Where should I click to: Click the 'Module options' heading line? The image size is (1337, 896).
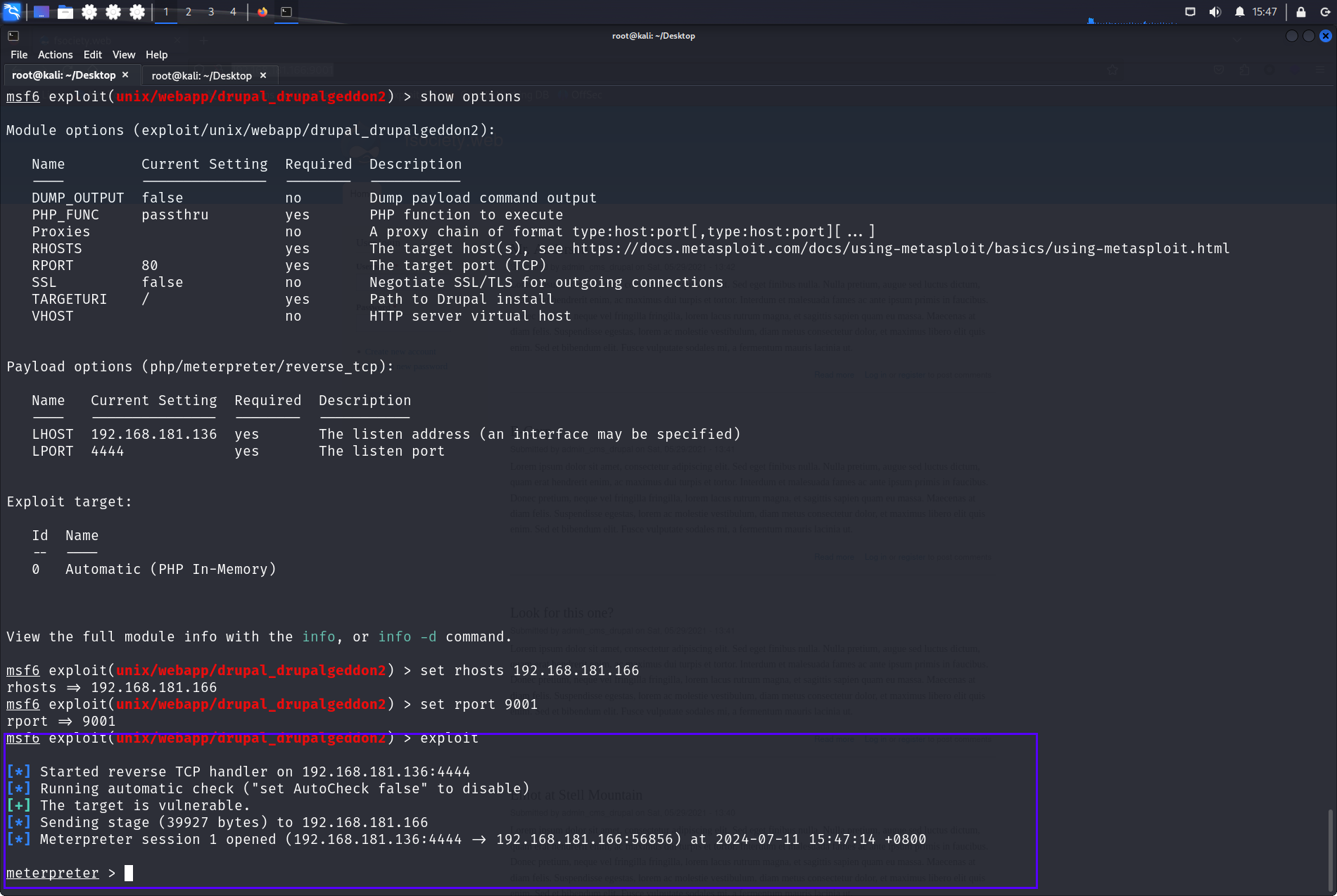click(251, 131)
